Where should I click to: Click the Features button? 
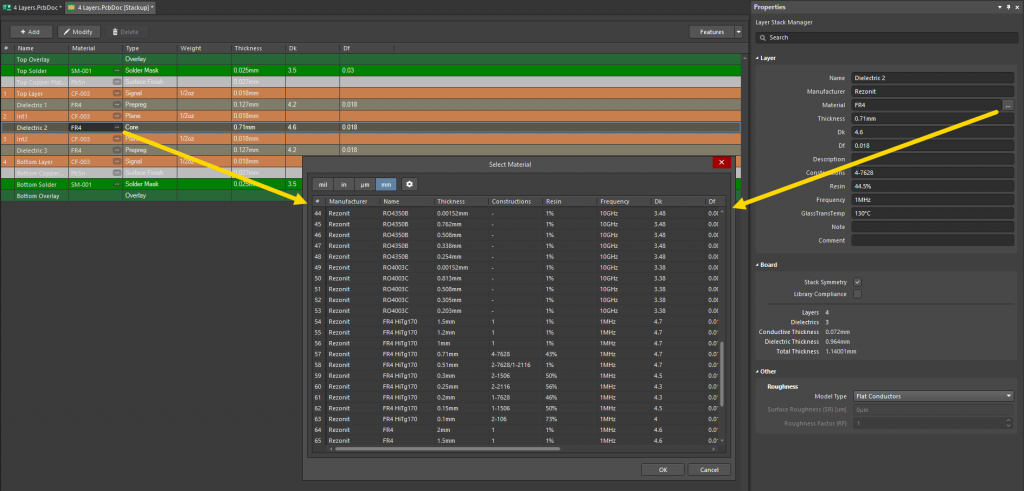point(711,31)
